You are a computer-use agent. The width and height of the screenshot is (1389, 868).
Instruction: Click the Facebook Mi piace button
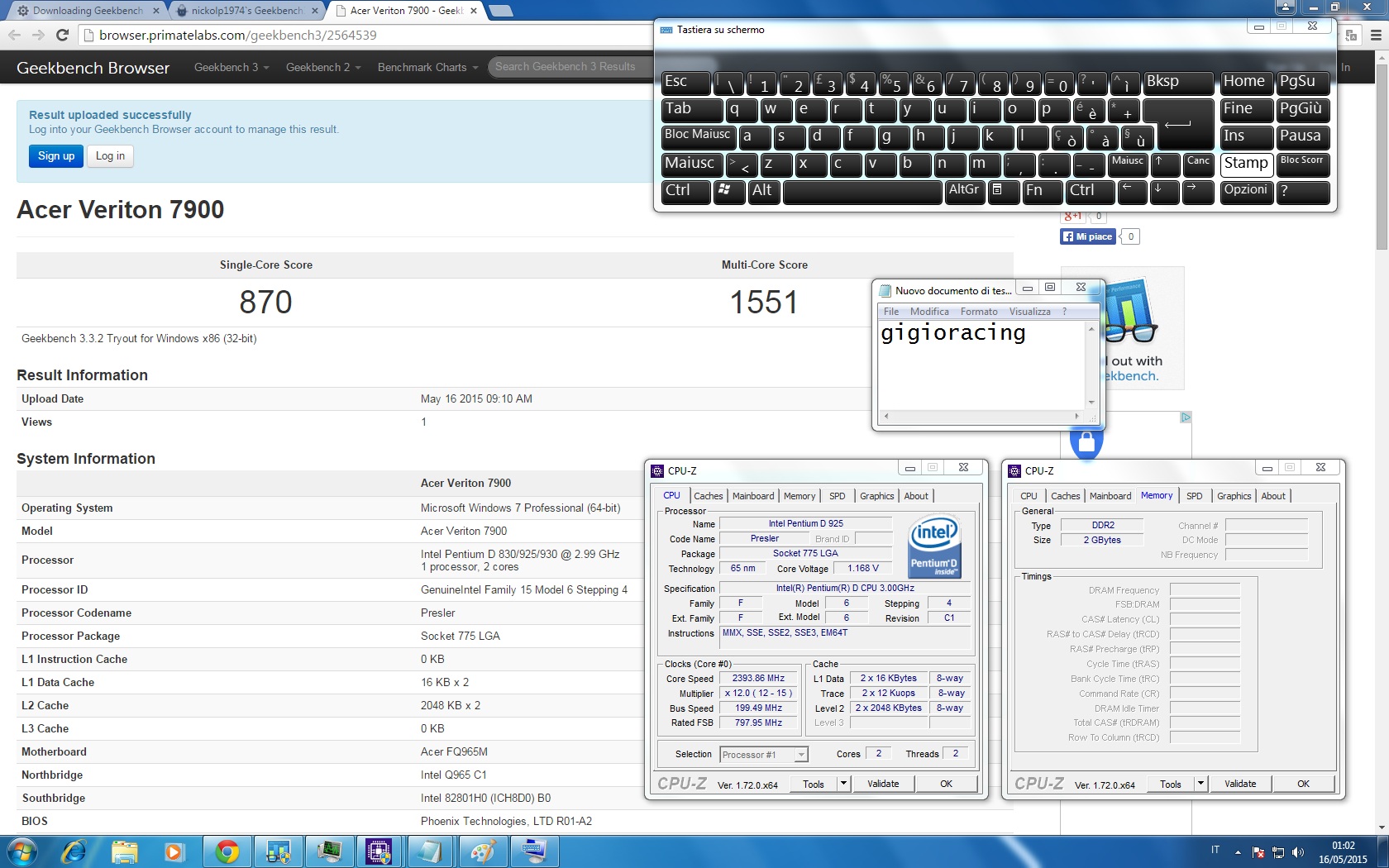1088,236
